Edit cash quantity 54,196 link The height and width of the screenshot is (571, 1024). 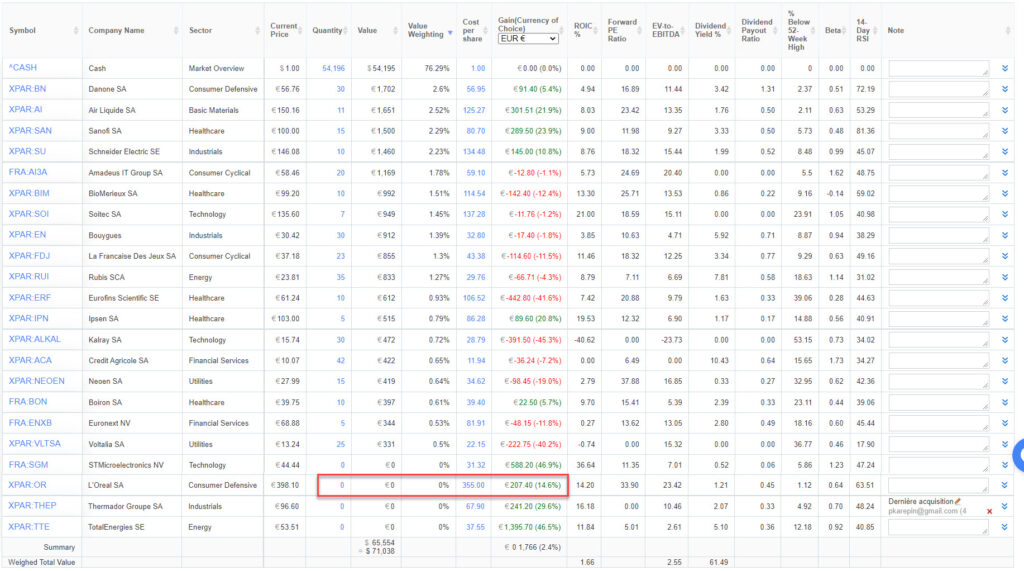pyautogui.click(x=333, y=68)
